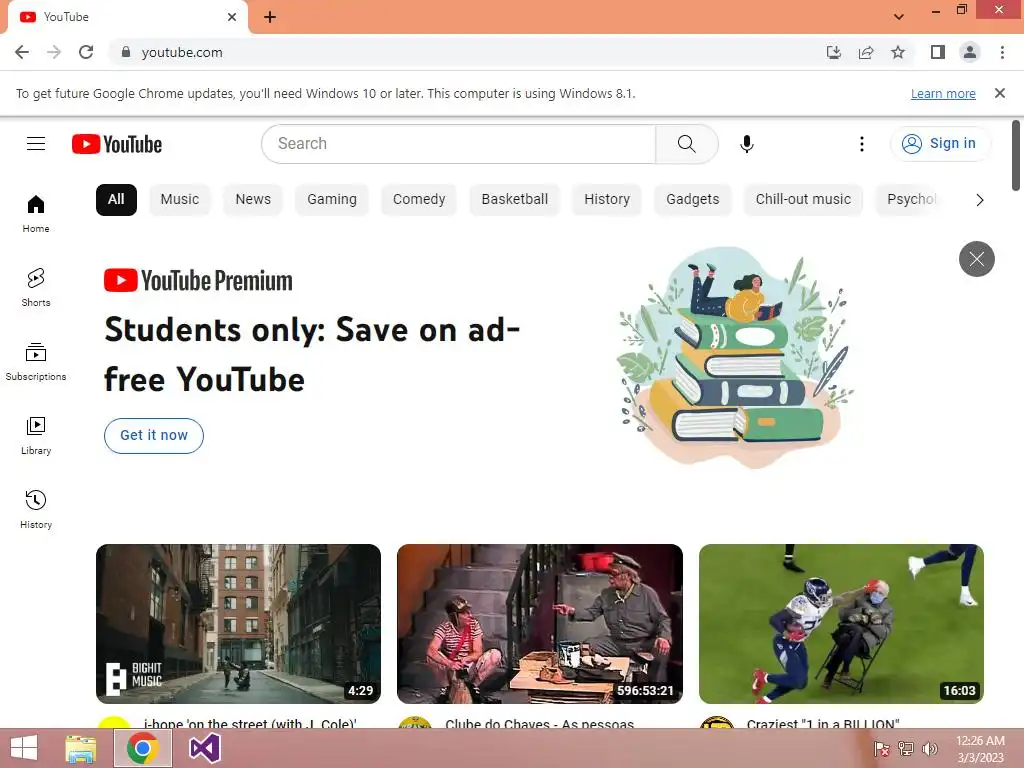Select the Basketball category chip

(515, 199)
